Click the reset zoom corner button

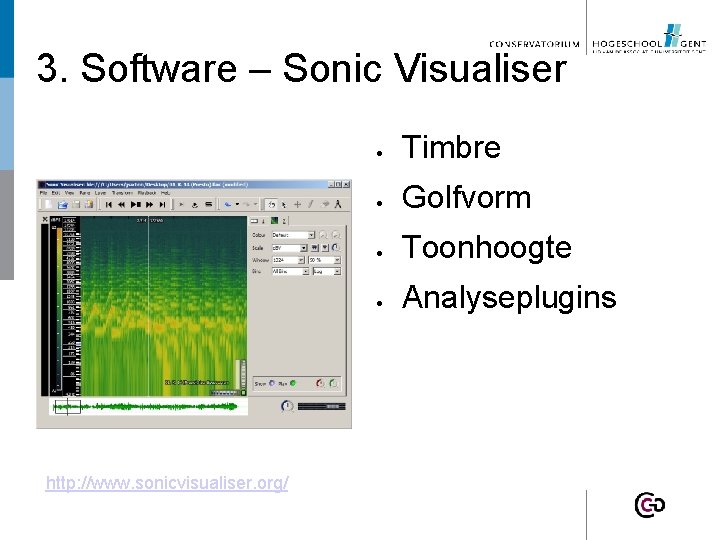tap(243, 393)
